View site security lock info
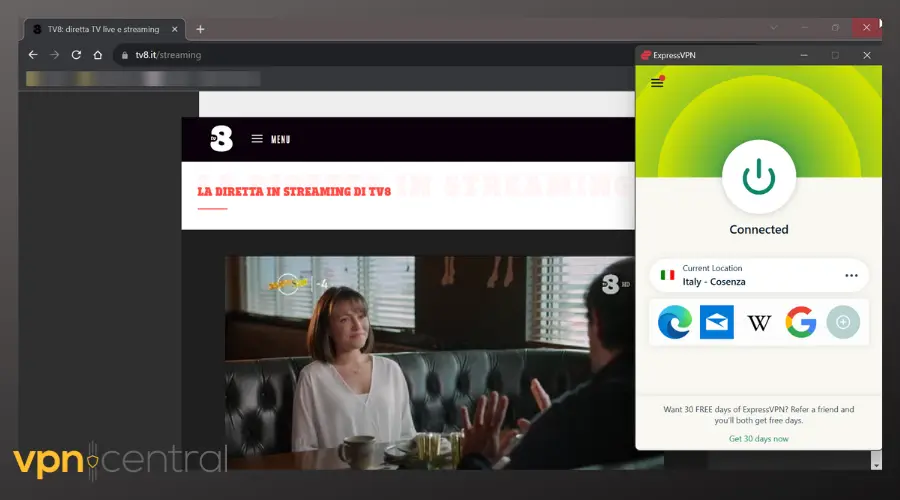 coord(125,55)
